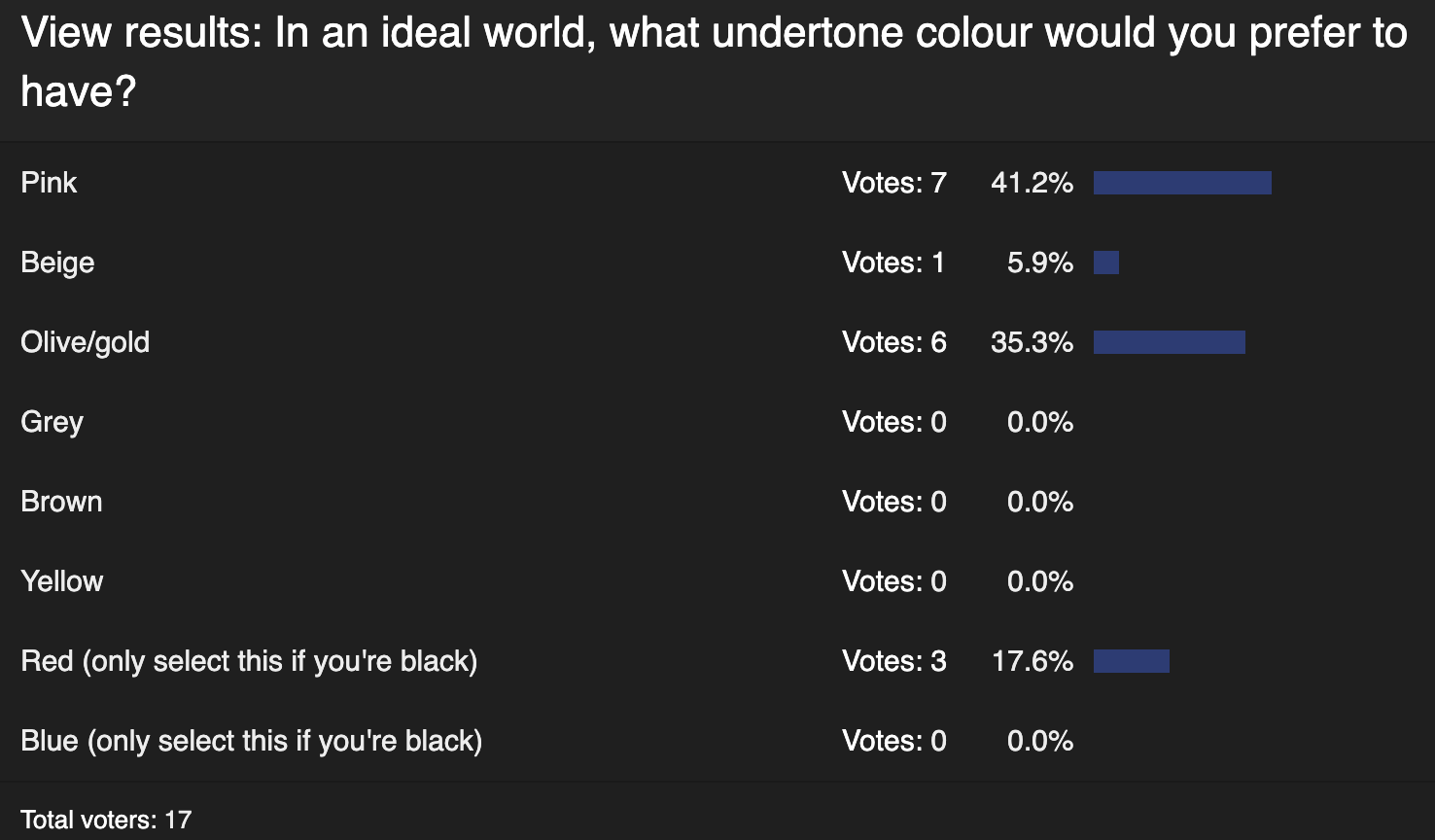Click the 'Total voters: 17' text
Screen dimensions: 1435x840
(106, 820)
